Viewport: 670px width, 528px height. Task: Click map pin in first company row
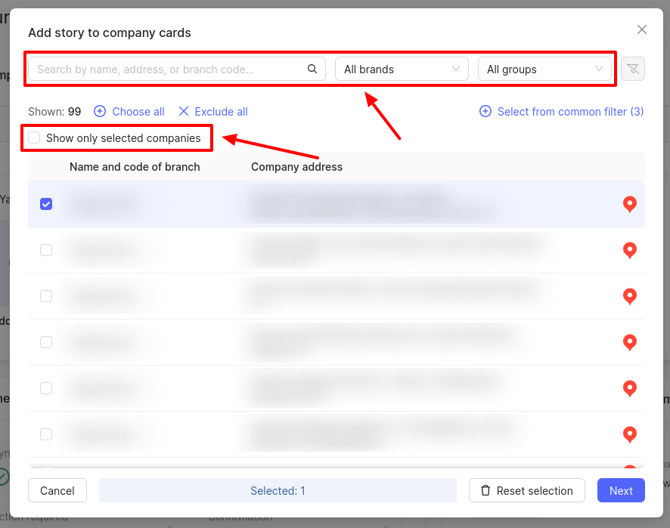[630, 204]
